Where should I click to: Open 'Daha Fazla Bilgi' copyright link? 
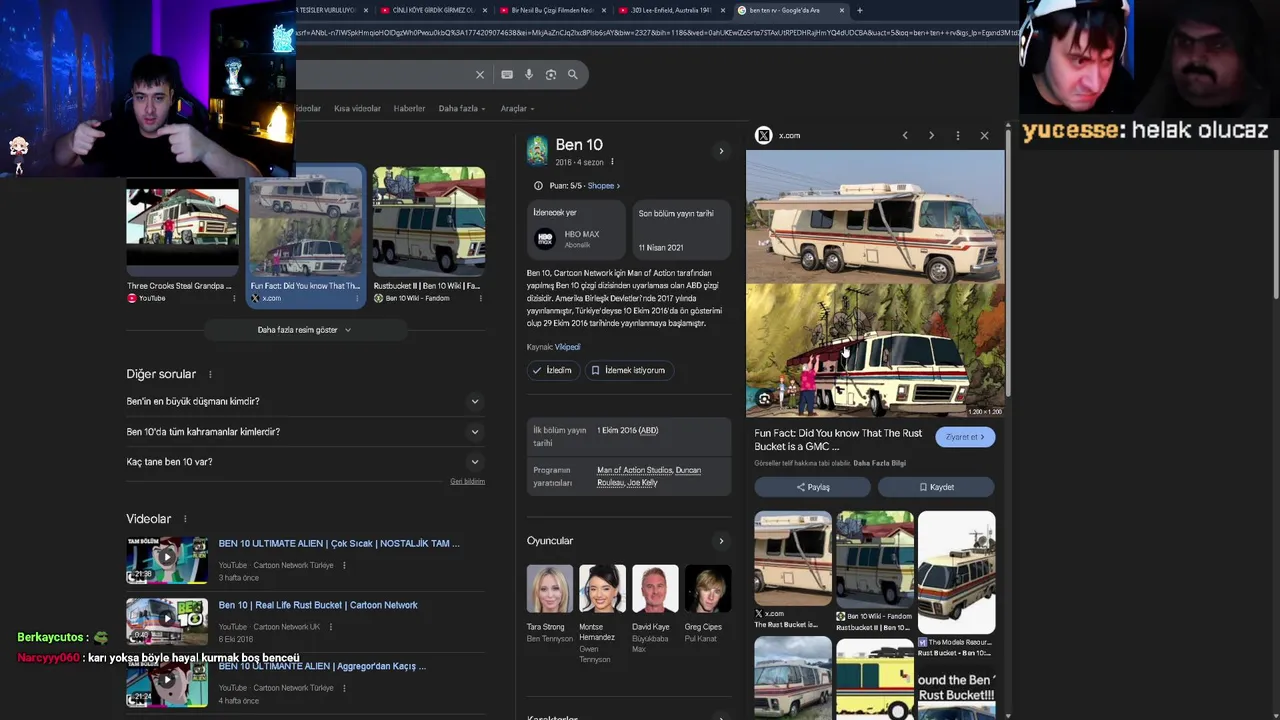pyautogui.click(x=879, y=463)
